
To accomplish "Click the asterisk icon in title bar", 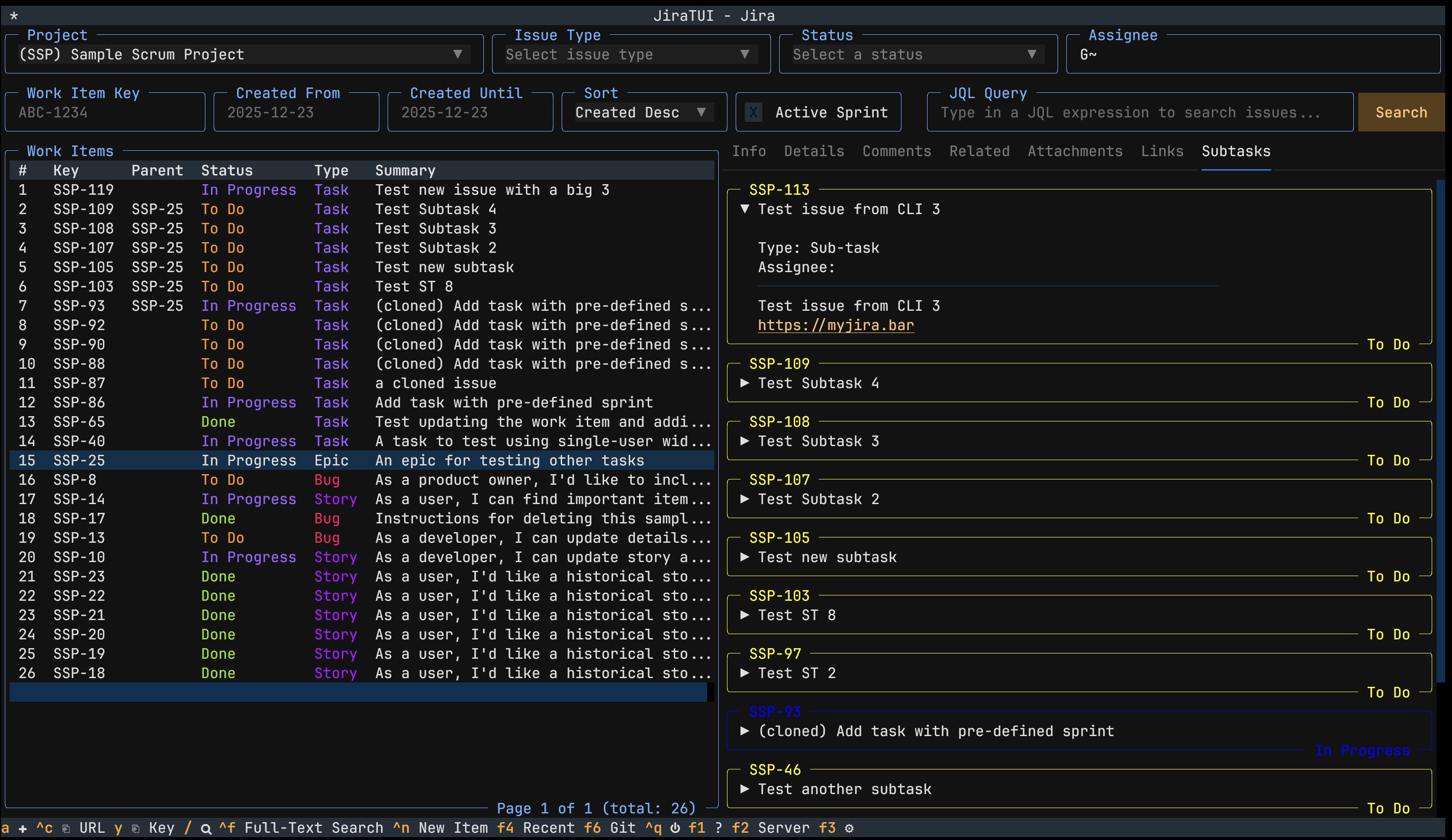I will pyautogui.click(x=15, y=16).
